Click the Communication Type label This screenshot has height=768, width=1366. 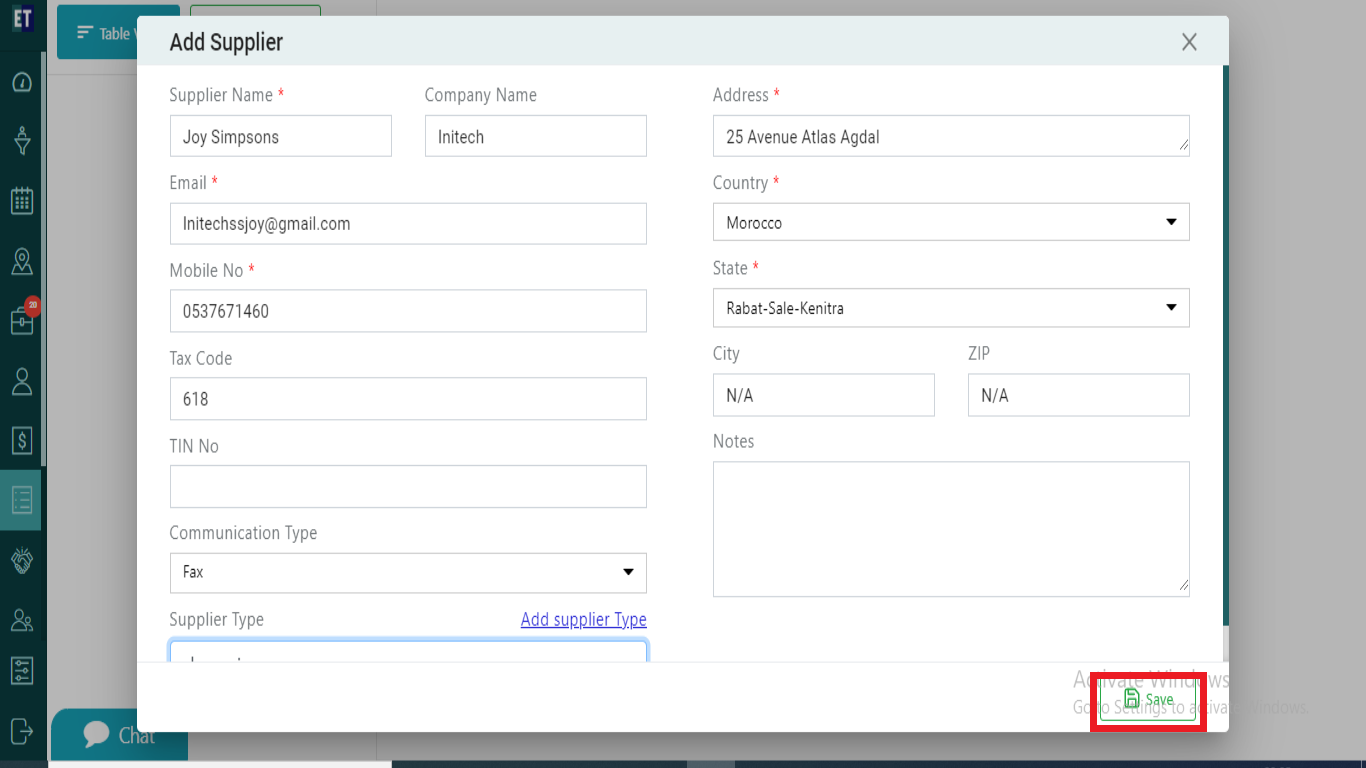pos(243,533)
